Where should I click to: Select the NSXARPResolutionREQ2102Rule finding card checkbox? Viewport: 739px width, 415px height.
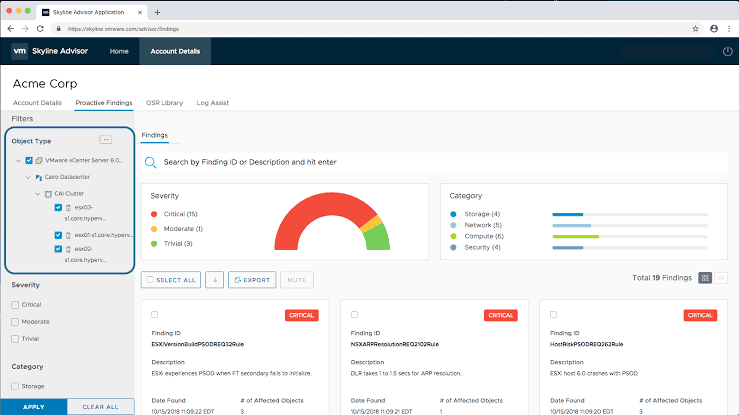[354, 314]
